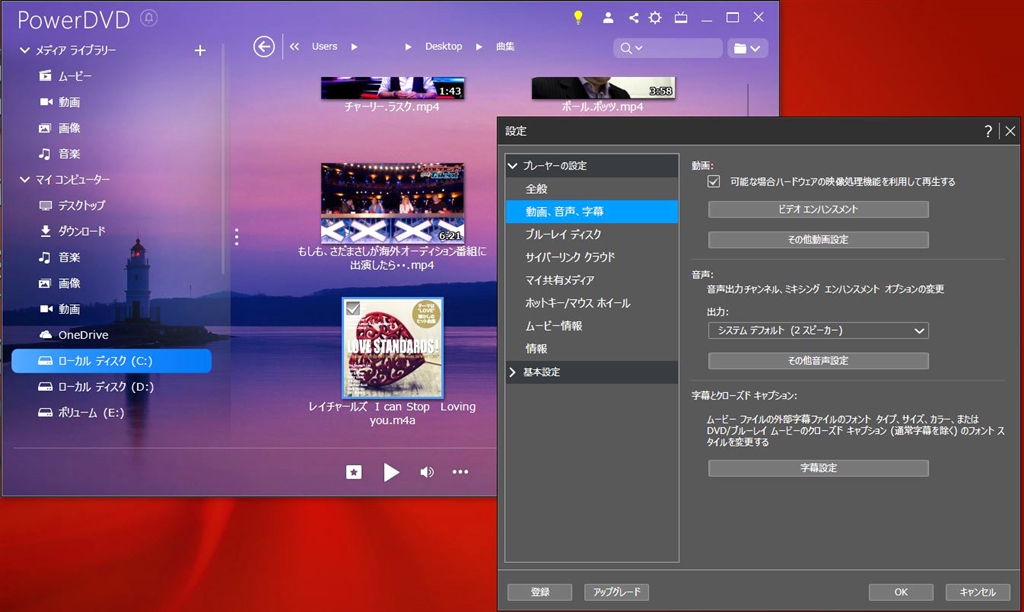Open the user account icon

pos(608,18)
